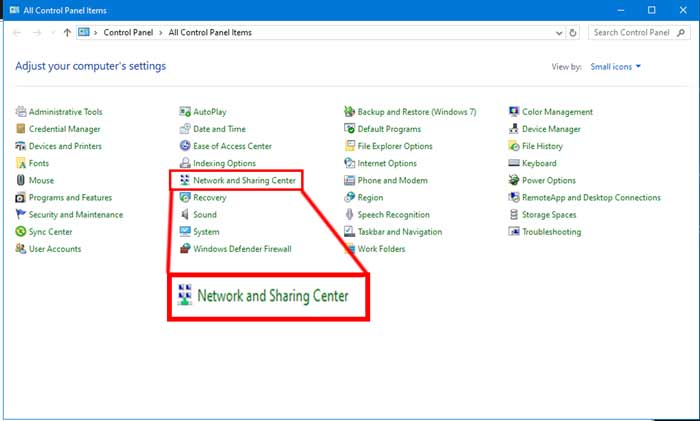Screen dimensions: 700x421
Task: Click the Control Panel title bar icon
Action: click(x=14, y=10)
